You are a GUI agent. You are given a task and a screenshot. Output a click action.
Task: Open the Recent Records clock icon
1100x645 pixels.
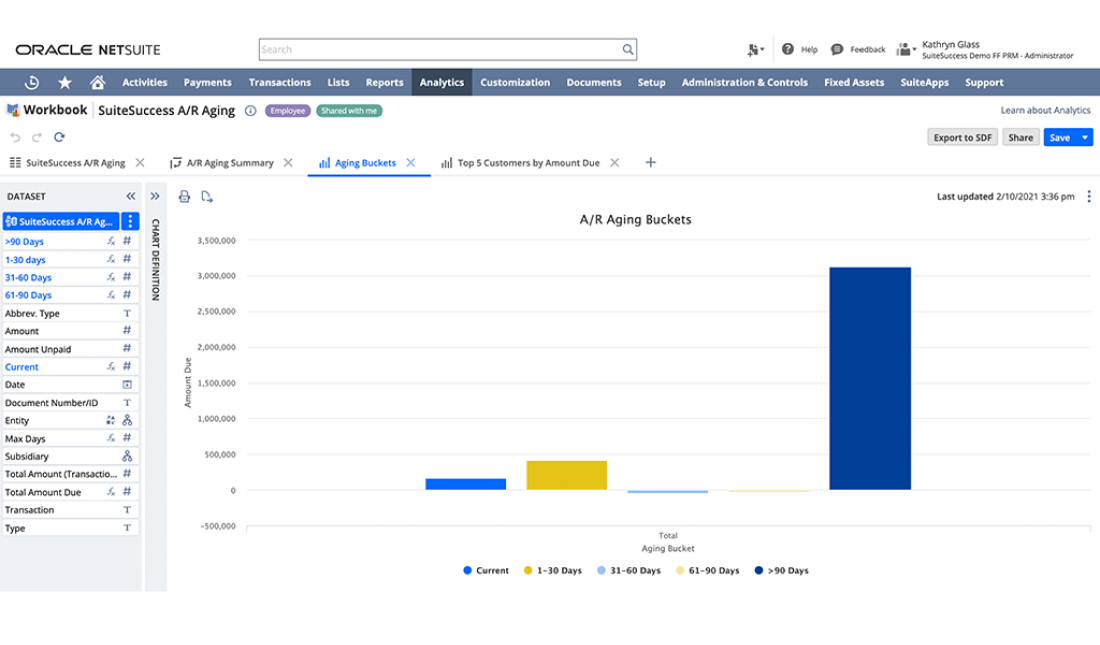click(32, 82)
